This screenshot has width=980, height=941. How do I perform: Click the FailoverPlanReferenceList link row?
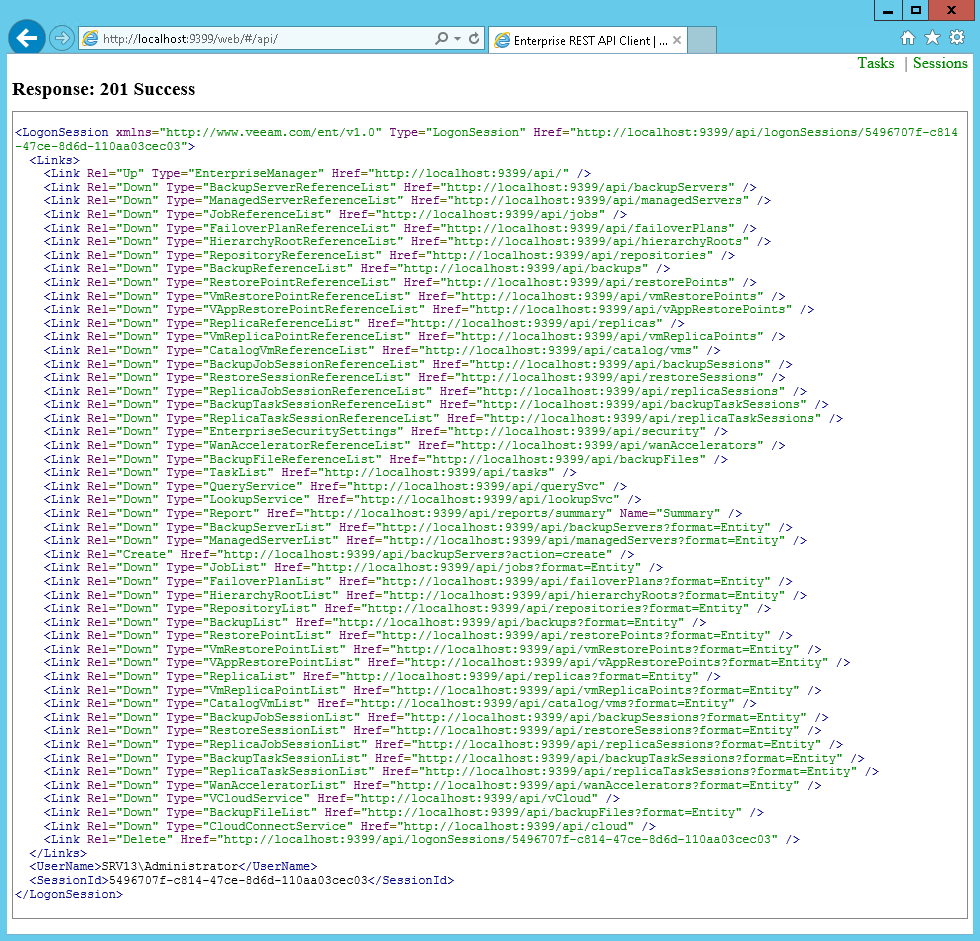tap(400, 228)
